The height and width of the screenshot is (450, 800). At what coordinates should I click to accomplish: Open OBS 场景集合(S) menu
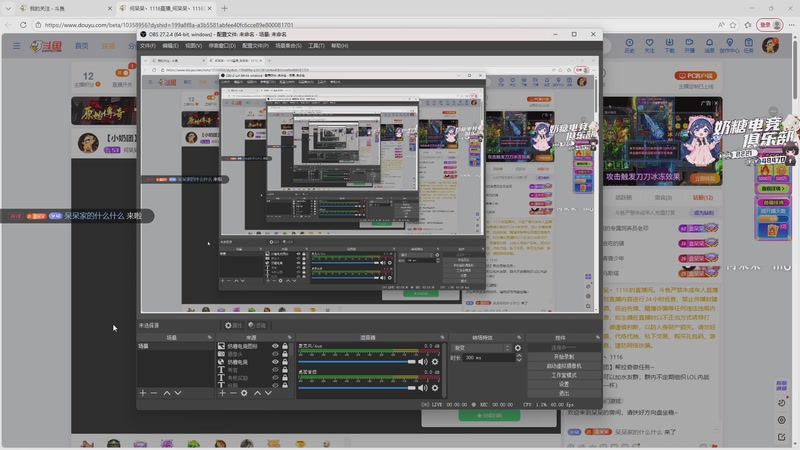288,46
